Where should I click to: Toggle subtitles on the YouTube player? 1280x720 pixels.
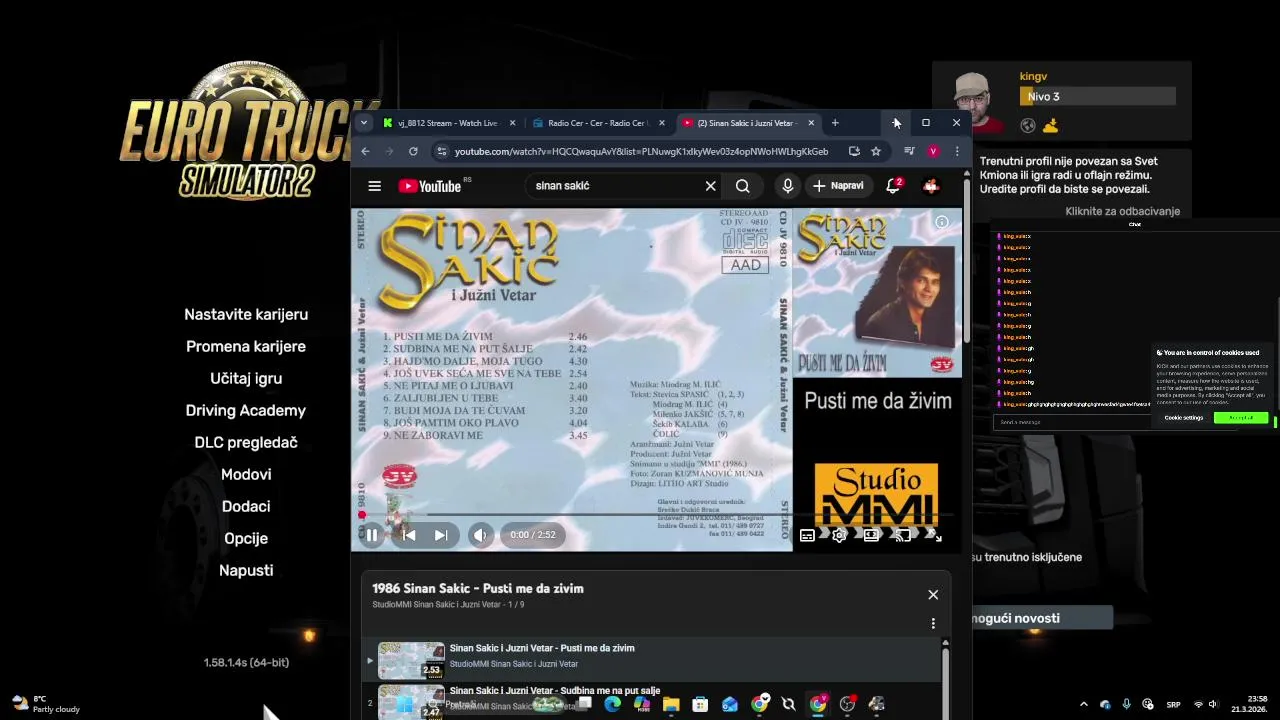click(x=807, y=535)
